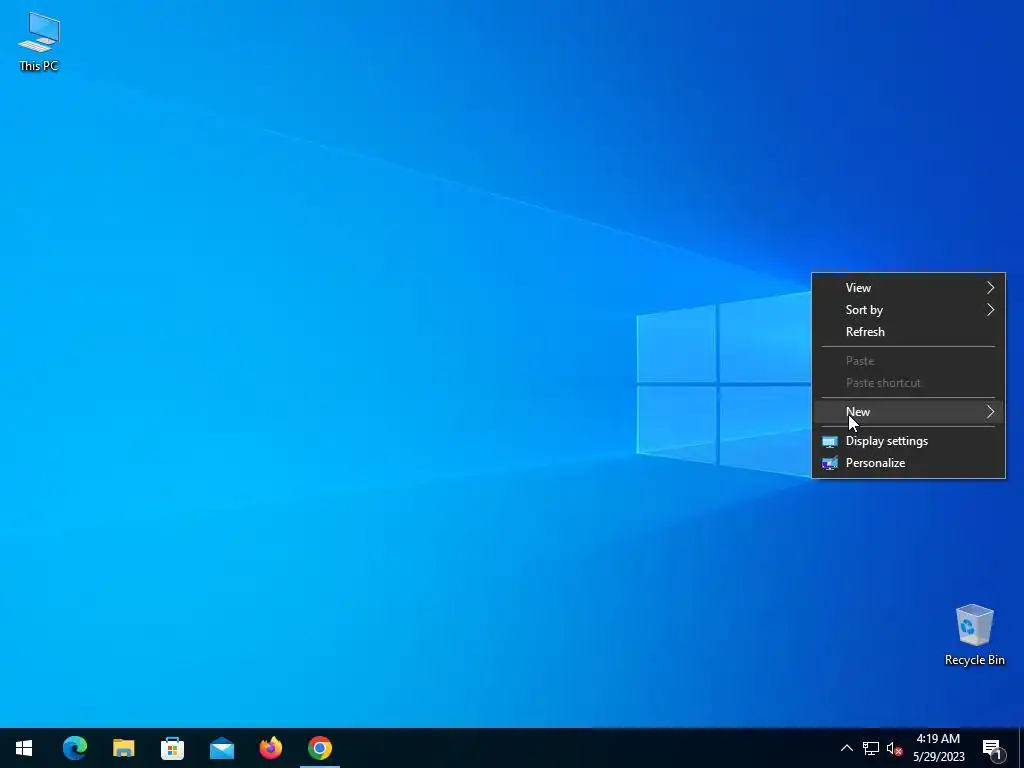Choose Refresh from the context menu

[x=908, y=332]
